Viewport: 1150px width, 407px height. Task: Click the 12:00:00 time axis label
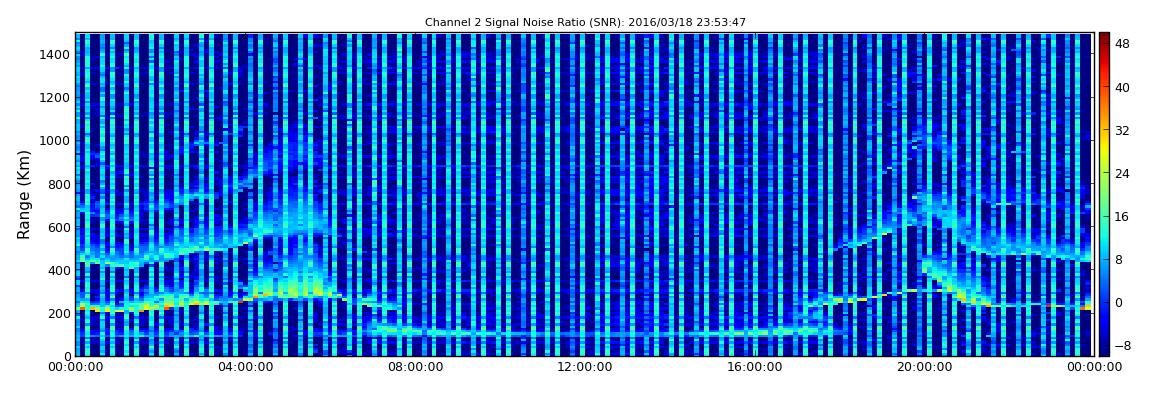584,367
